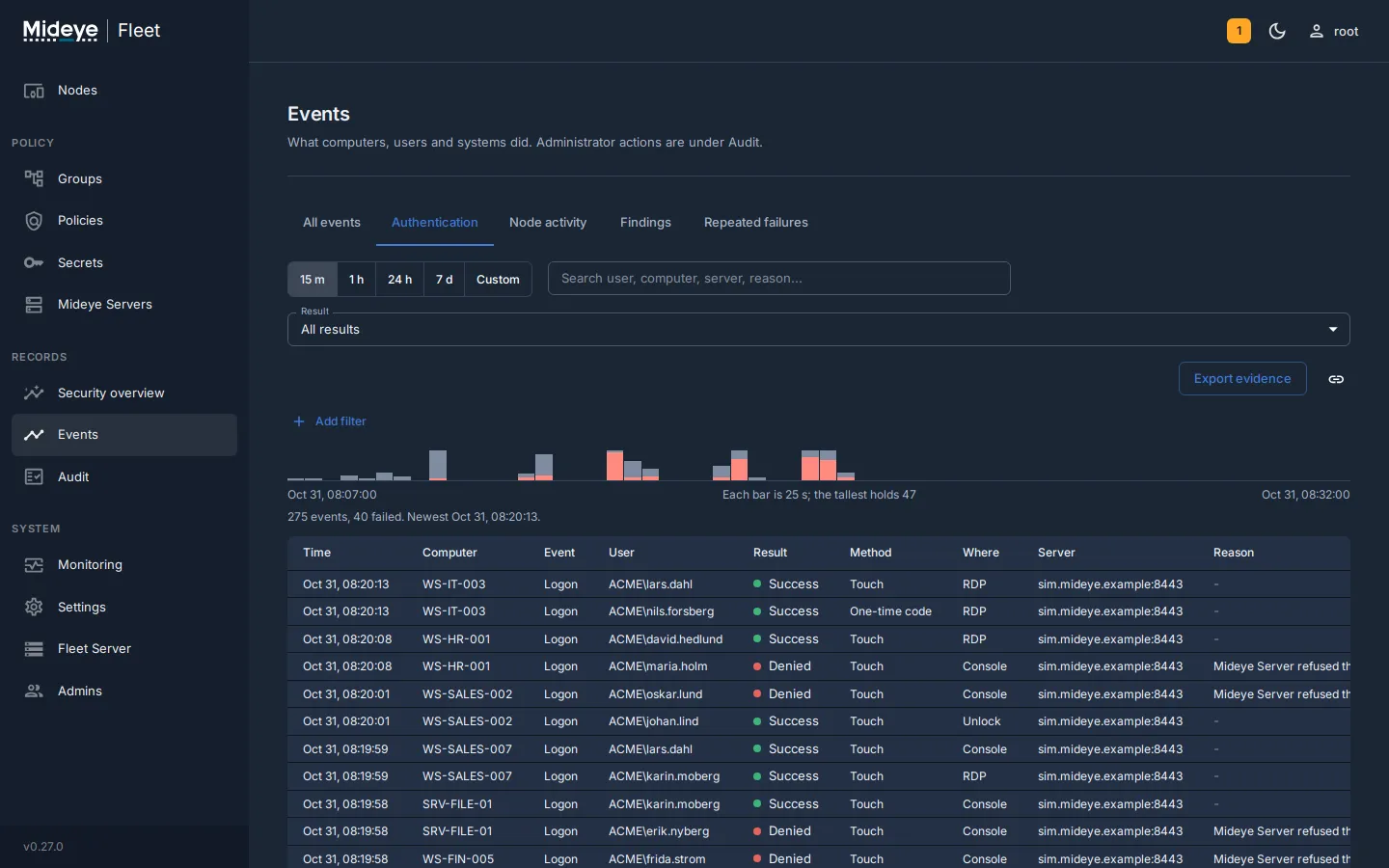Open the All results combo box

[x=819, y=330]
